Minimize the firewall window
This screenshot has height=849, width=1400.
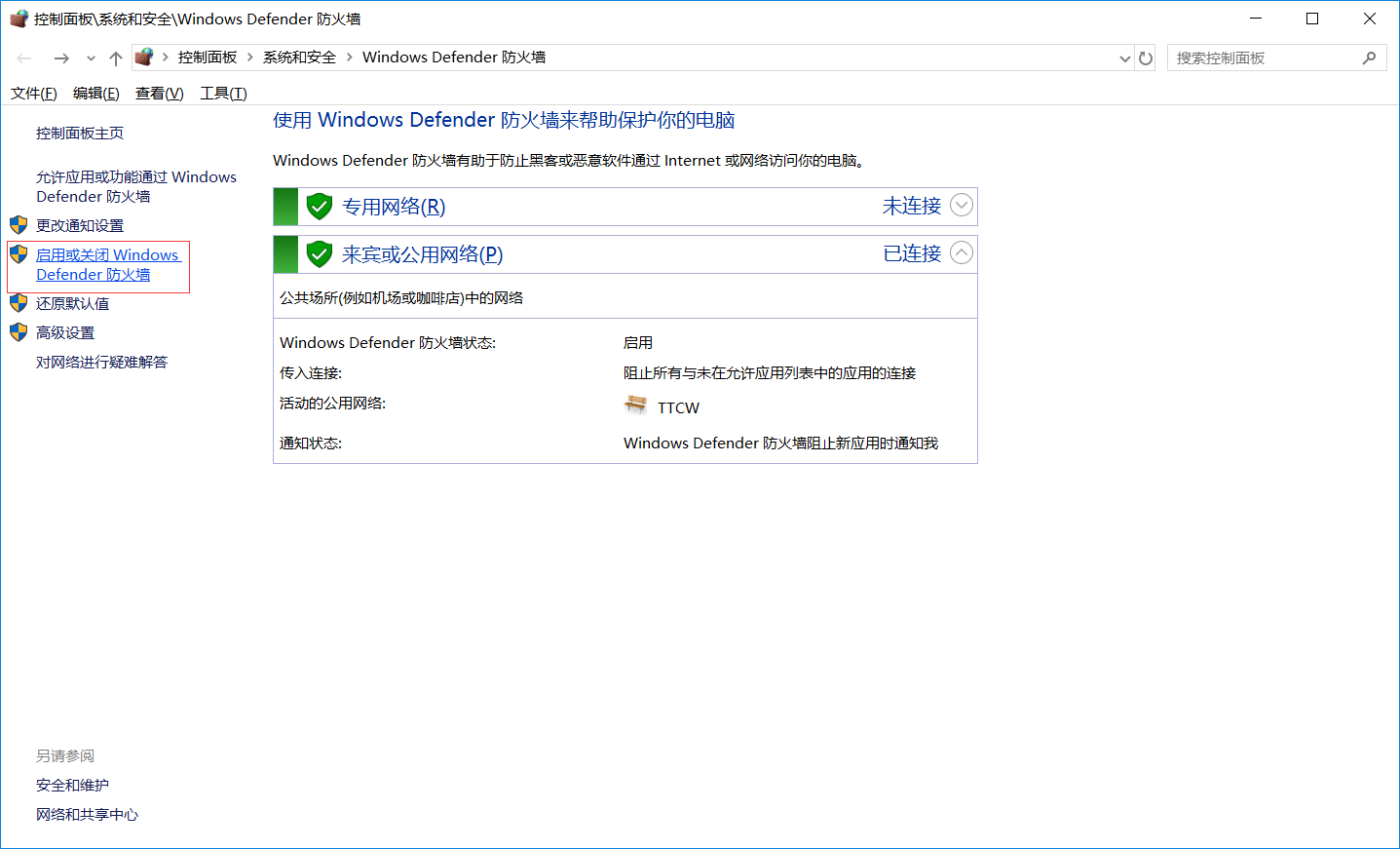(x=1256, y=19)
